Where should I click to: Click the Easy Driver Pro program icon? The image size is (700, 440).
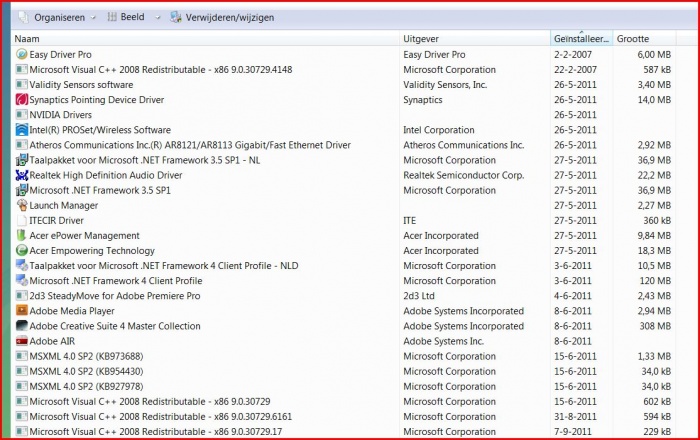[22, 55]
